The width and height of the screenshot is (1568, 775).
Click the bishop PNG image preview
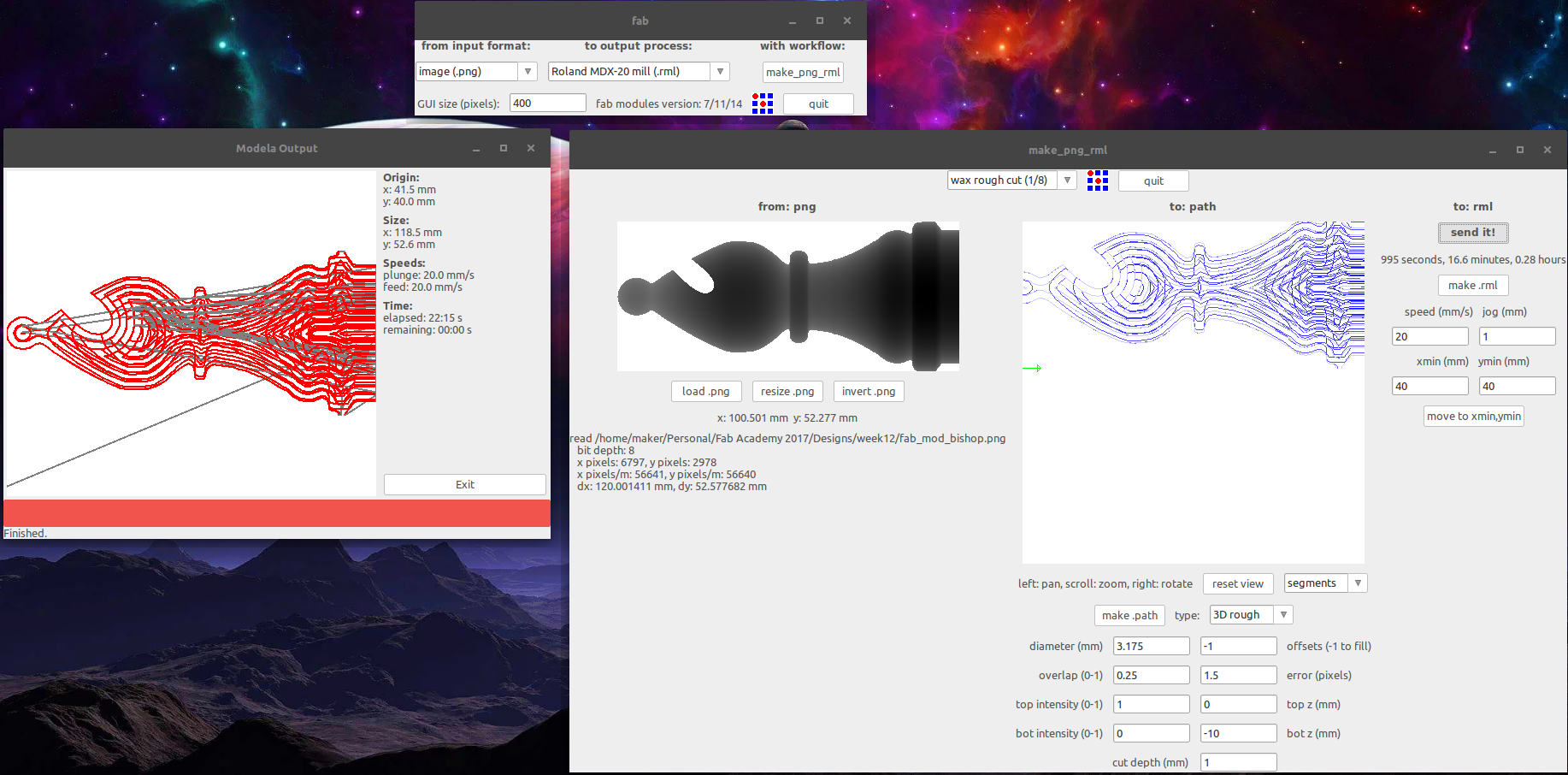click(788, 296)
